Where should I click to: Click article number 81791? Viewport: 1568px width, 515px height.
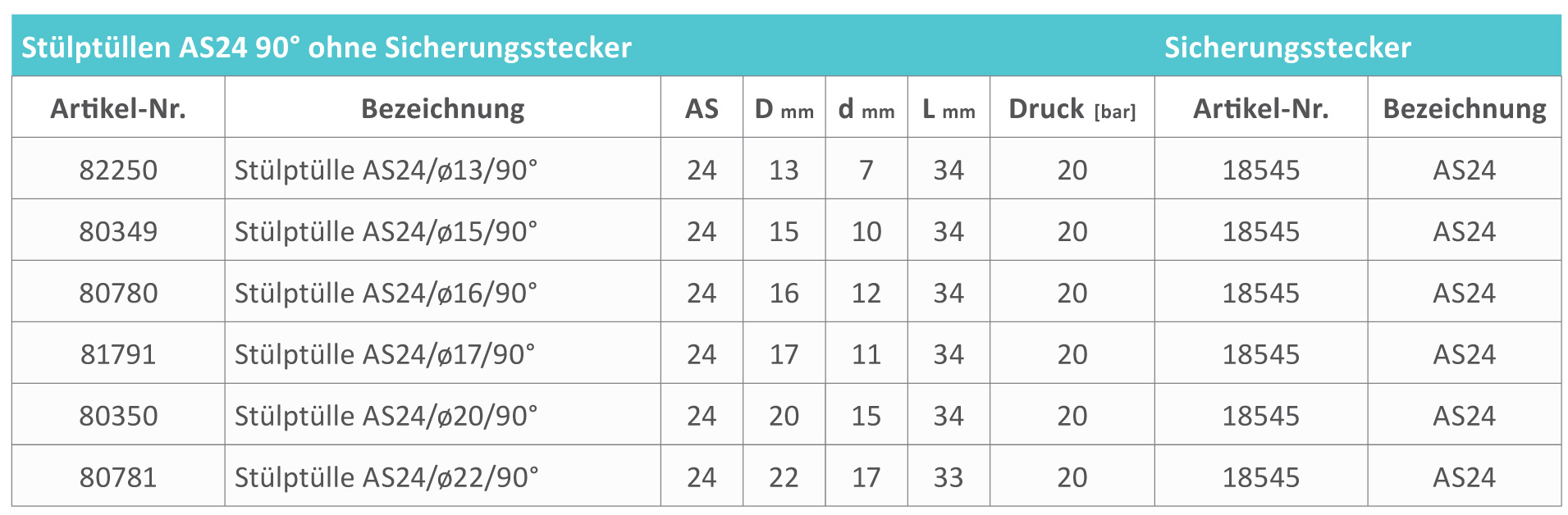(118, 354)
